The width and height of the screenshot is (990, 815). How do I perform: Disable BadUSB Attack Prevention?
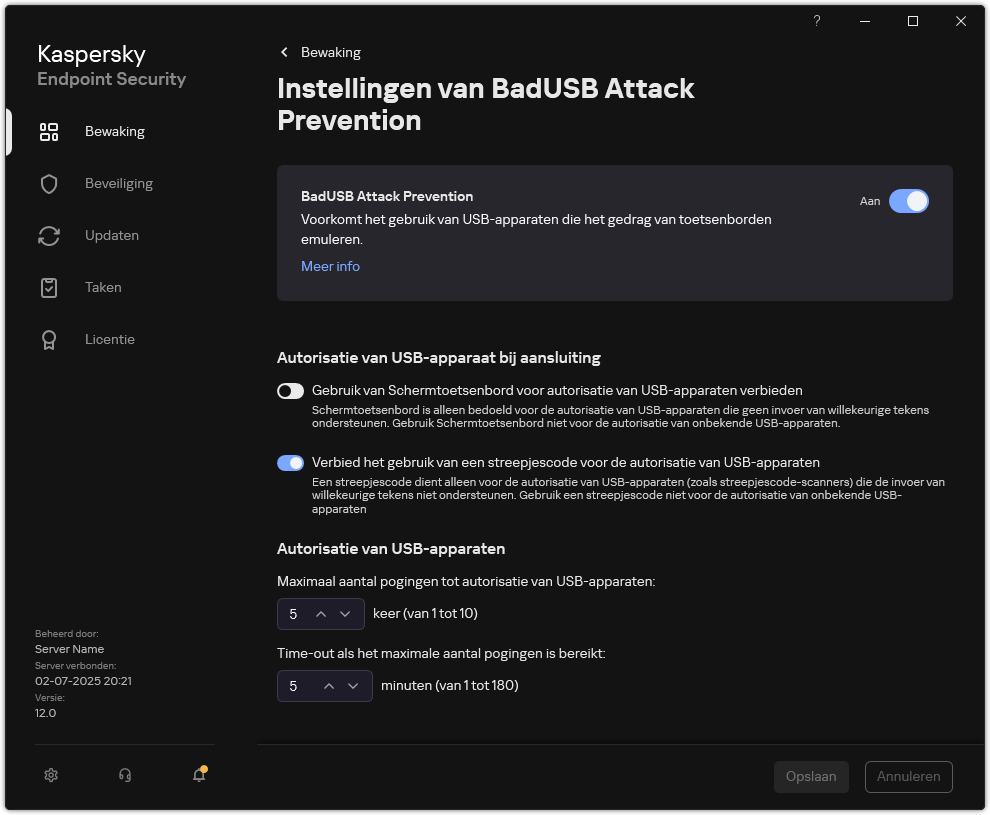tap(909, 201)
